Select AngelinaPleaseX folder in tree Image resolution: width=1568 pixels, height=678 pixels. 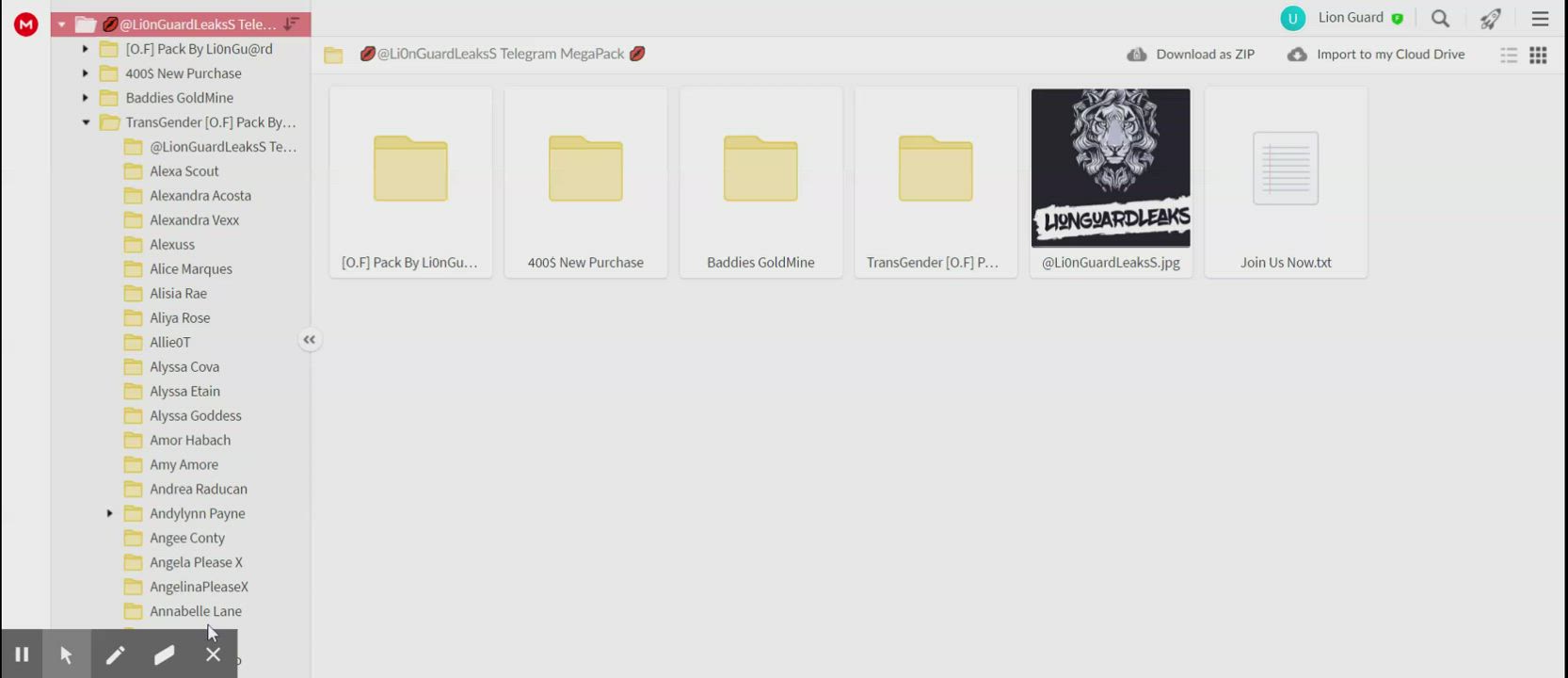click(199, 588)
